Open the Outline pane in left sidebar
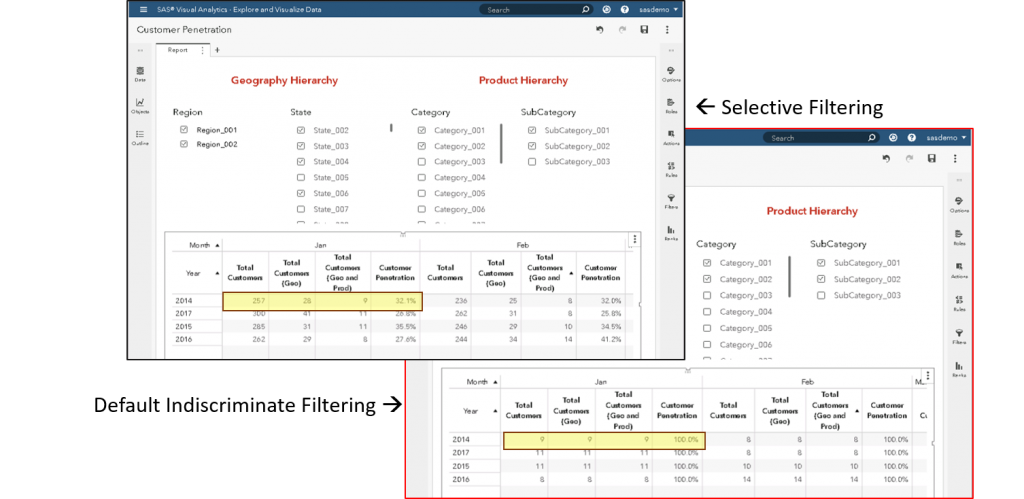1024x499 pixels. coord(140,136)
